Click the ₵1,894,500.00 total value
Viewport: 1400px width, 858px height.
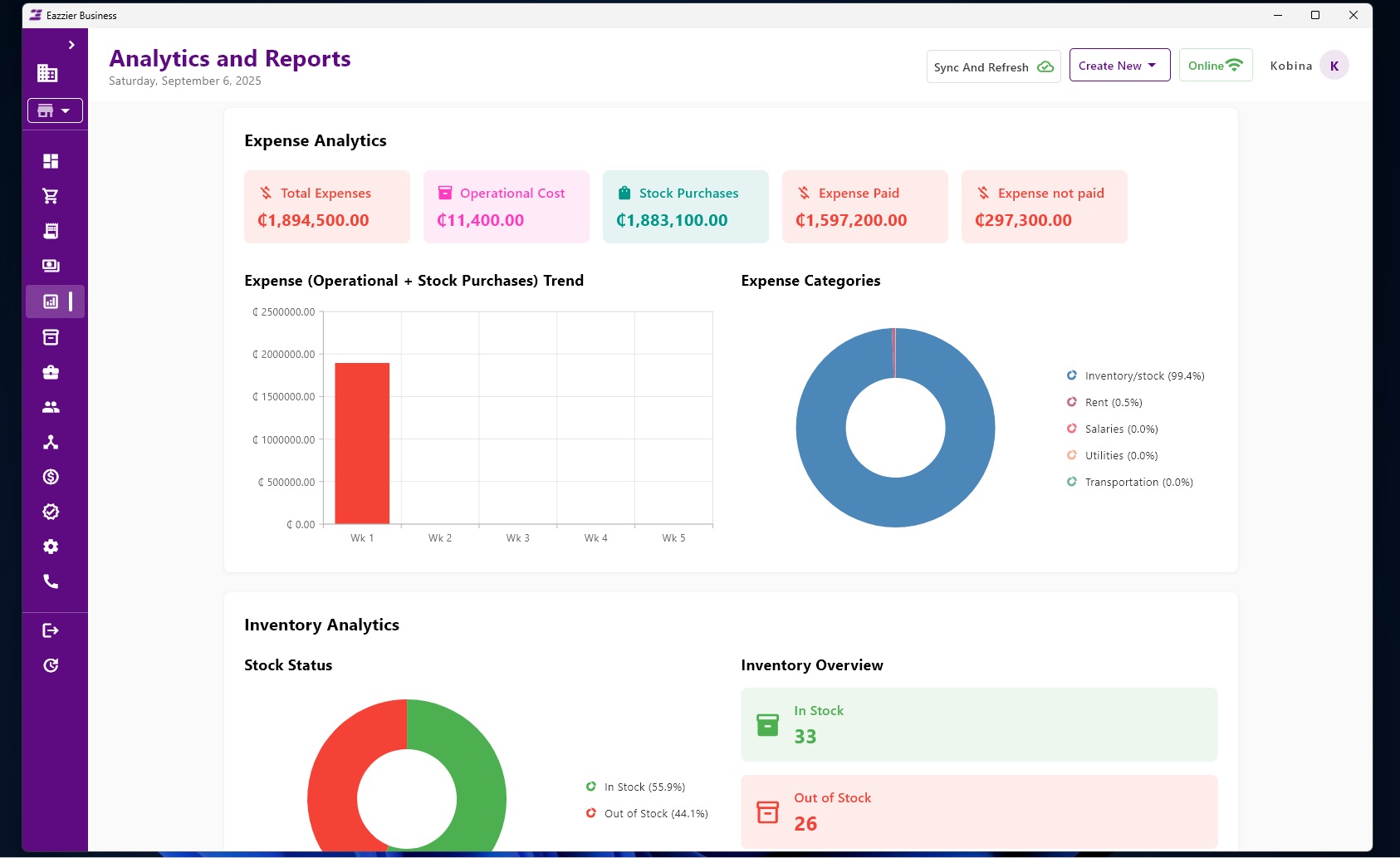click(313, 220)
